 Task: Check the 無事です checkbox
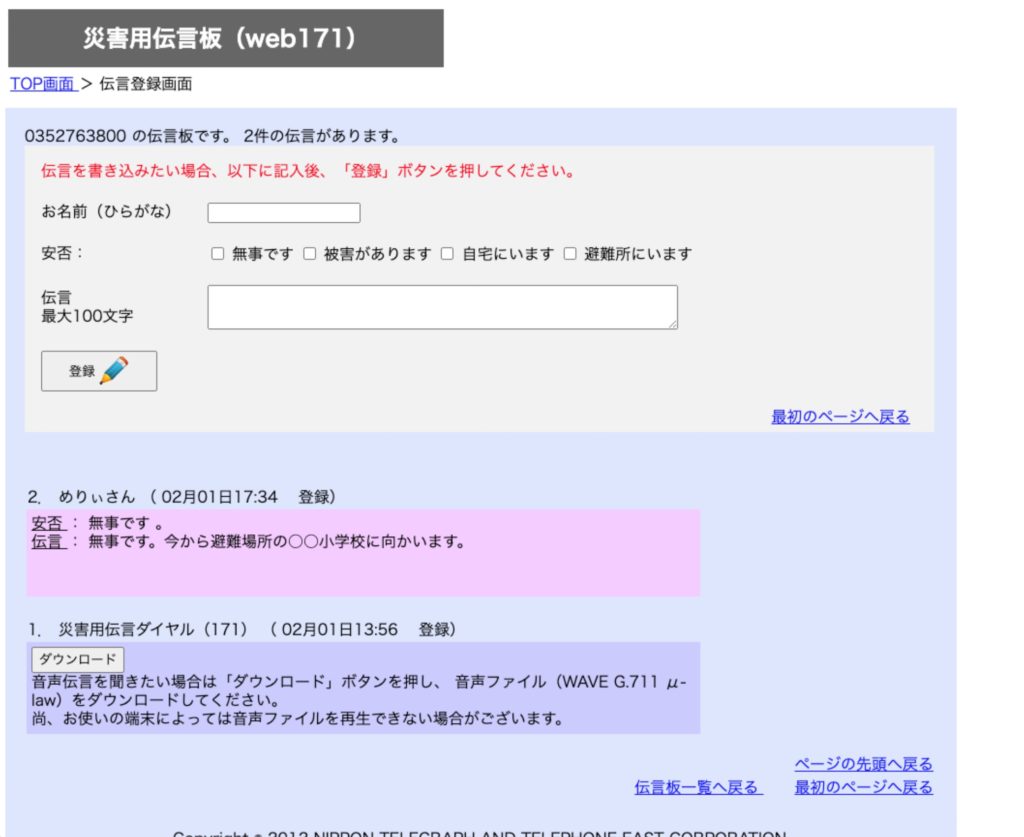217,253
